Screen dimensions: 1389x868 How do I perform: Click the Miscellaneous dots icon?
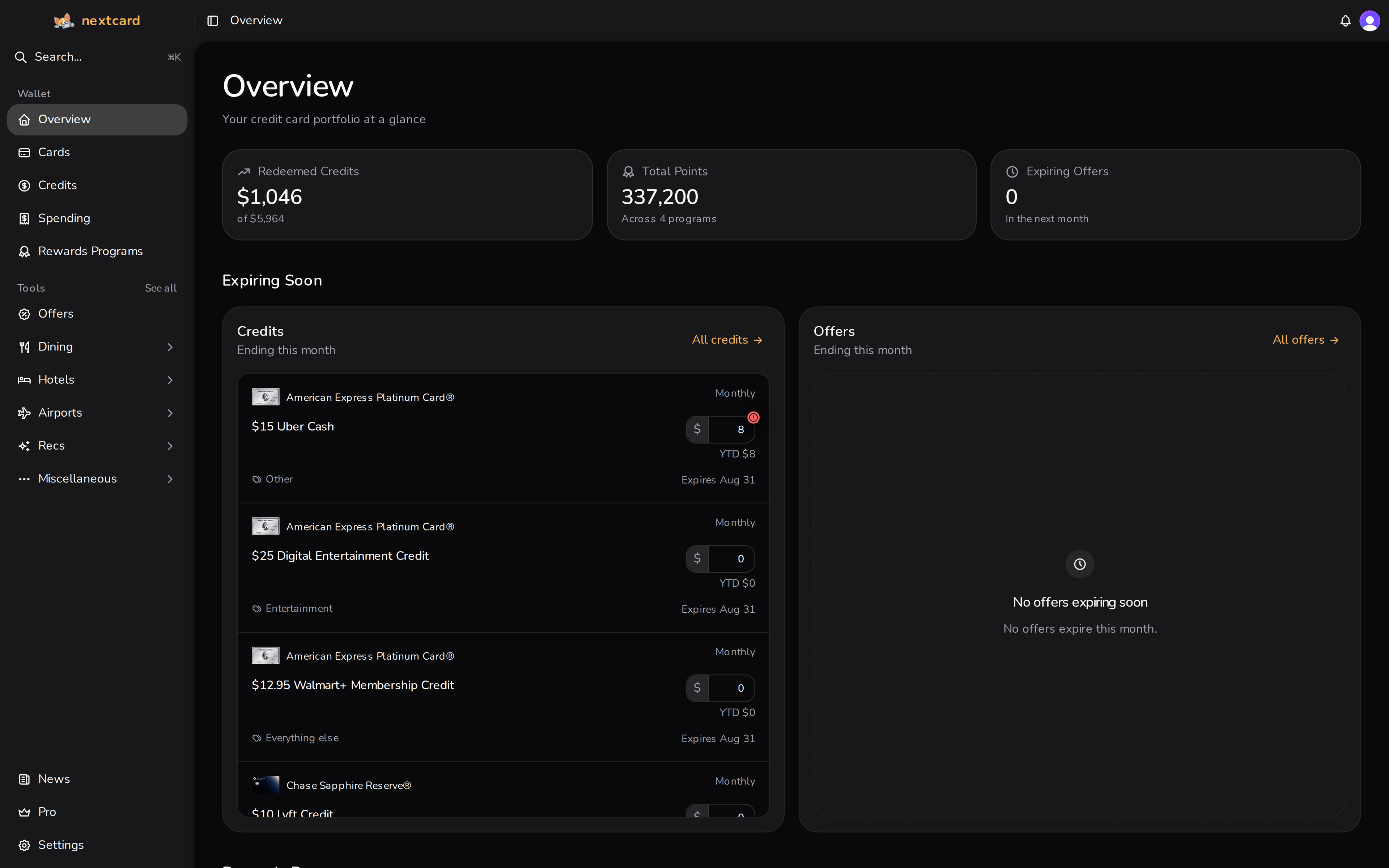(24, 479)
